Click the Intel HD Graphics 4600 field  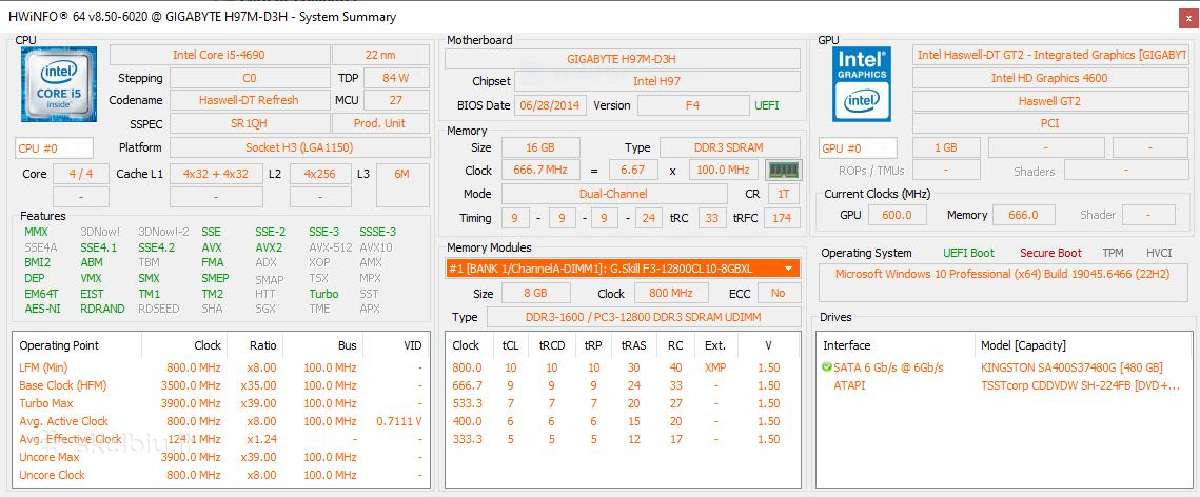(1049, 78)
